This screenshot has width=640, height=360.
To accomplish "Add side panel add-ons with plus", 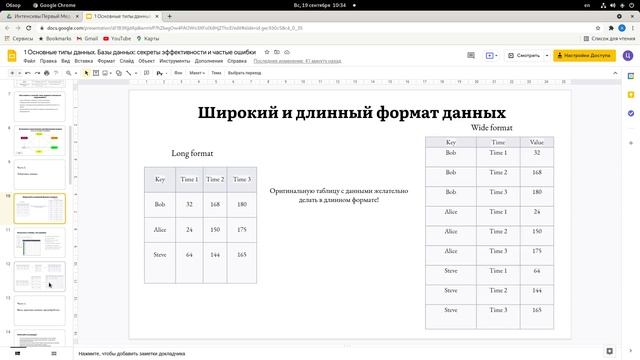I will click(631, 143).
